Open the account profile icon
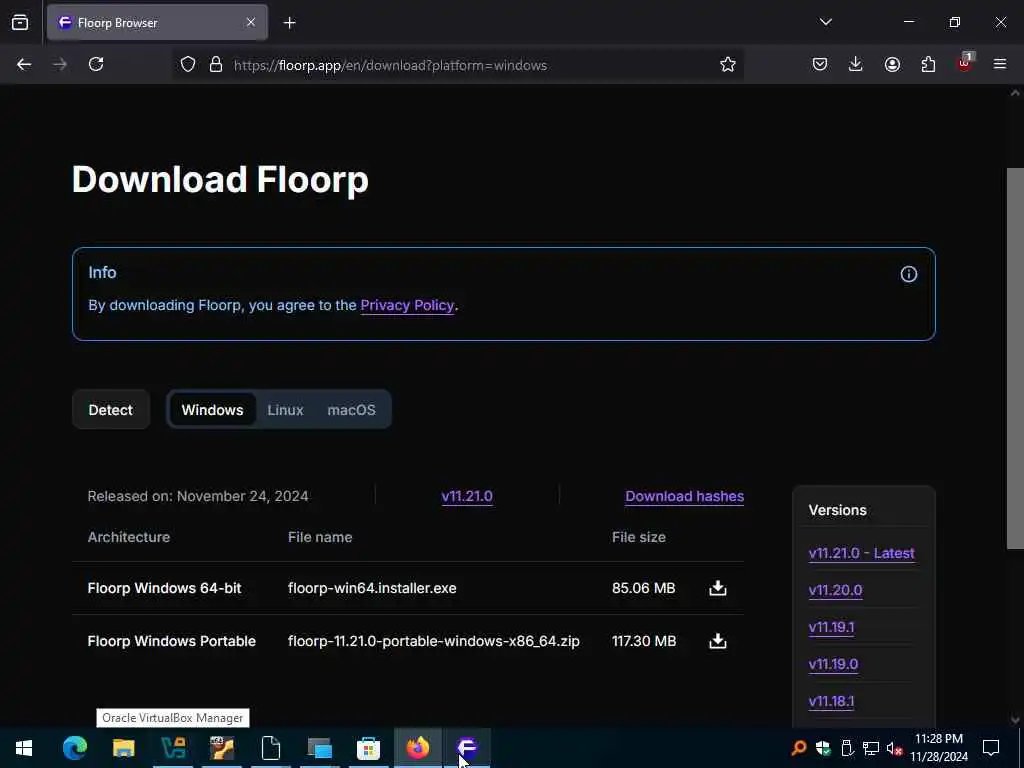The height and width of the screenshot is (768, 1024). pos(892,65)
